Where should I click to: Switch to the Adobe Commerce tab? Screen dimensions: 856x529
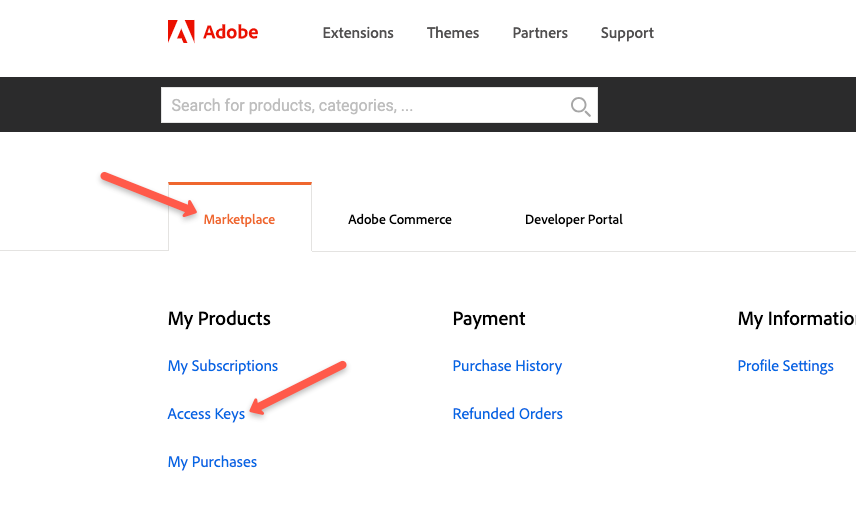pyautogui.click(x=400, y=219)
